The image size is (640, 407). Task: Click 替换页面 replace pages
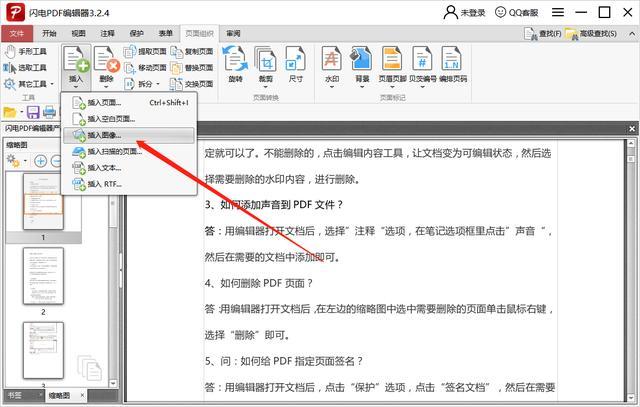[x=192, y=67]
